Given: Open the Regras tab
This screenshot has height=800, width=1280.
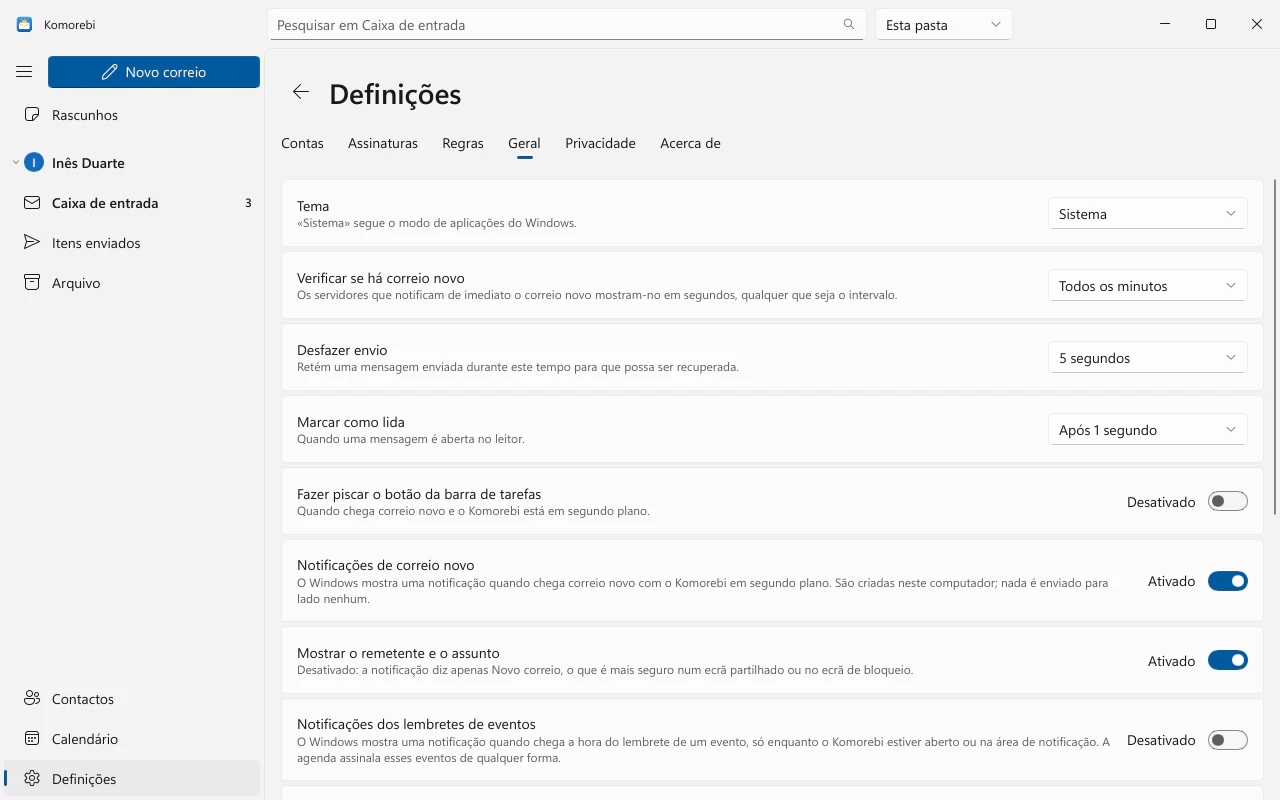Looking at the screenshot, I should pyautogui.click(x=463, y=143).
